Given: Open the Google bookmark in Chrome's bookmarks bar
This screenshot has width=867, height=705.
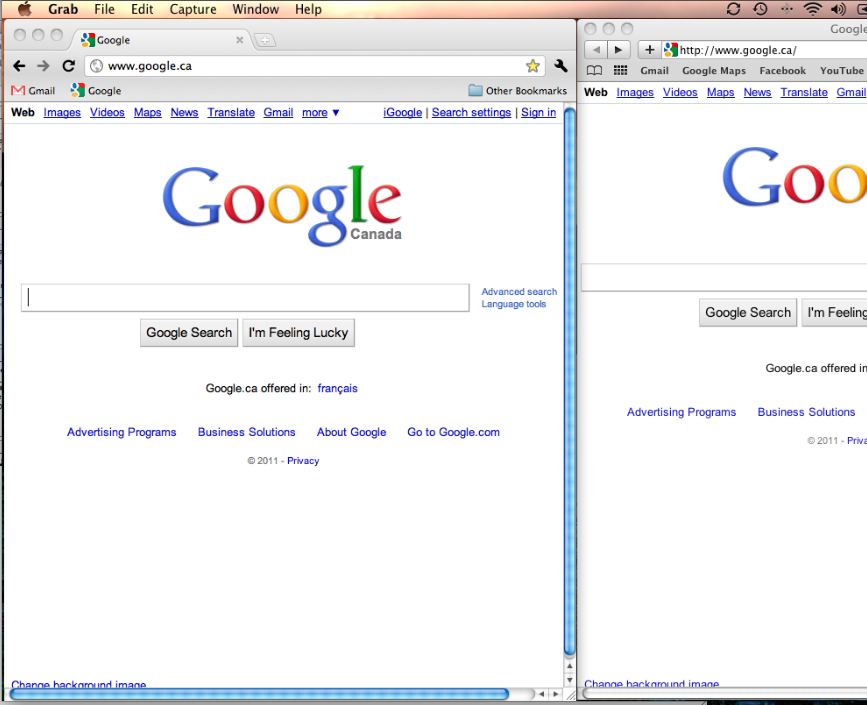Looking at the screenshot, I should click(x=96, y=91).
